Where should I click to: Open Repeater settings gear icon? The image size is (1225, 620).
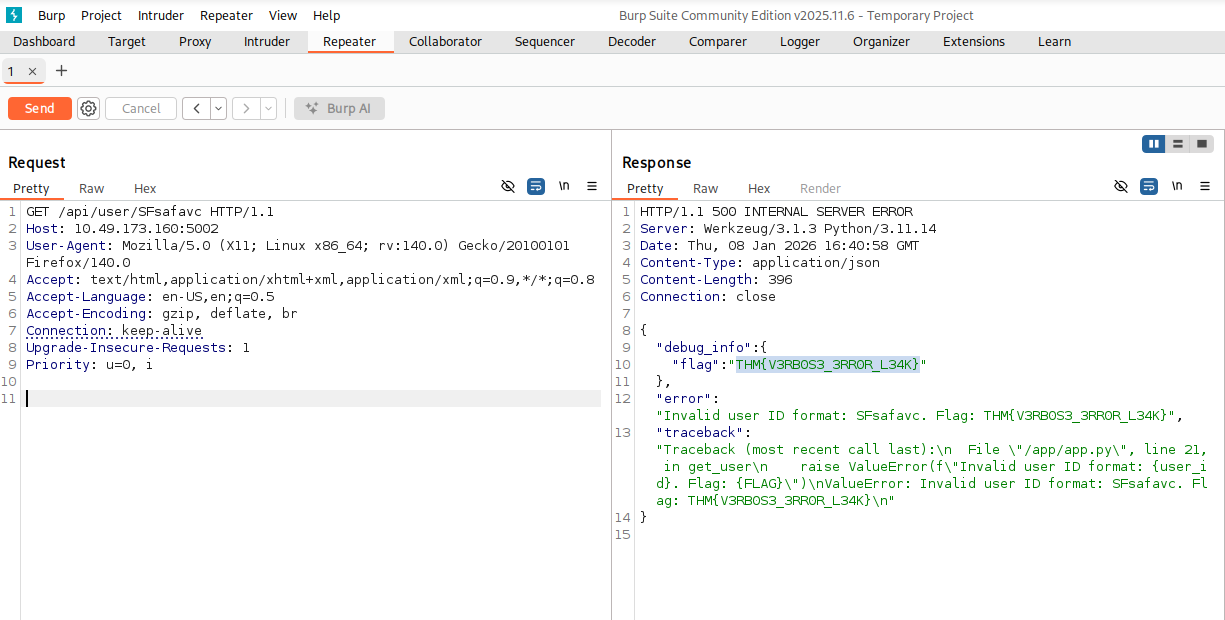click(x=89, y=109)
